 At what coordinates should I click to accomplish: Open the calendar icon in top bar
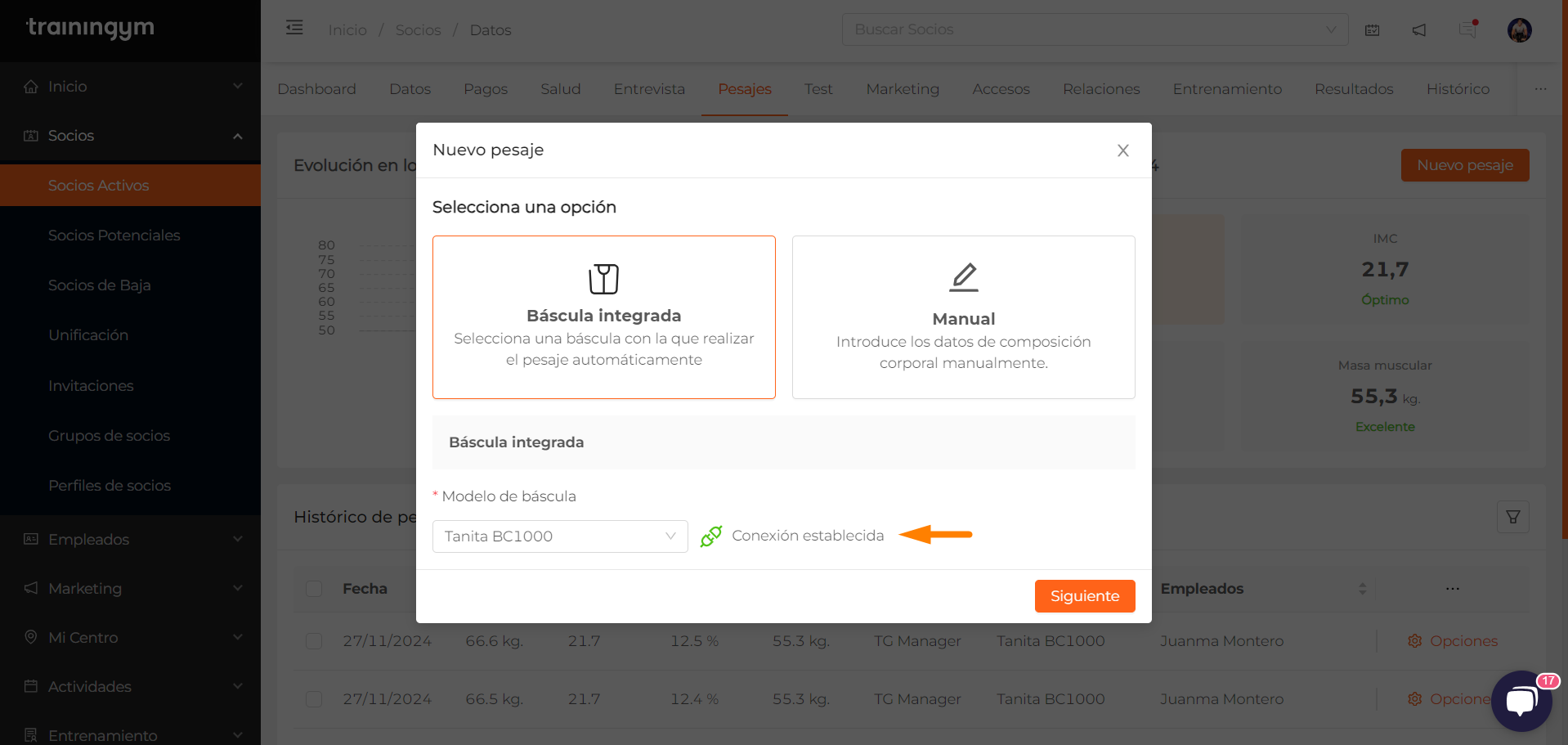pos(1373,30)
